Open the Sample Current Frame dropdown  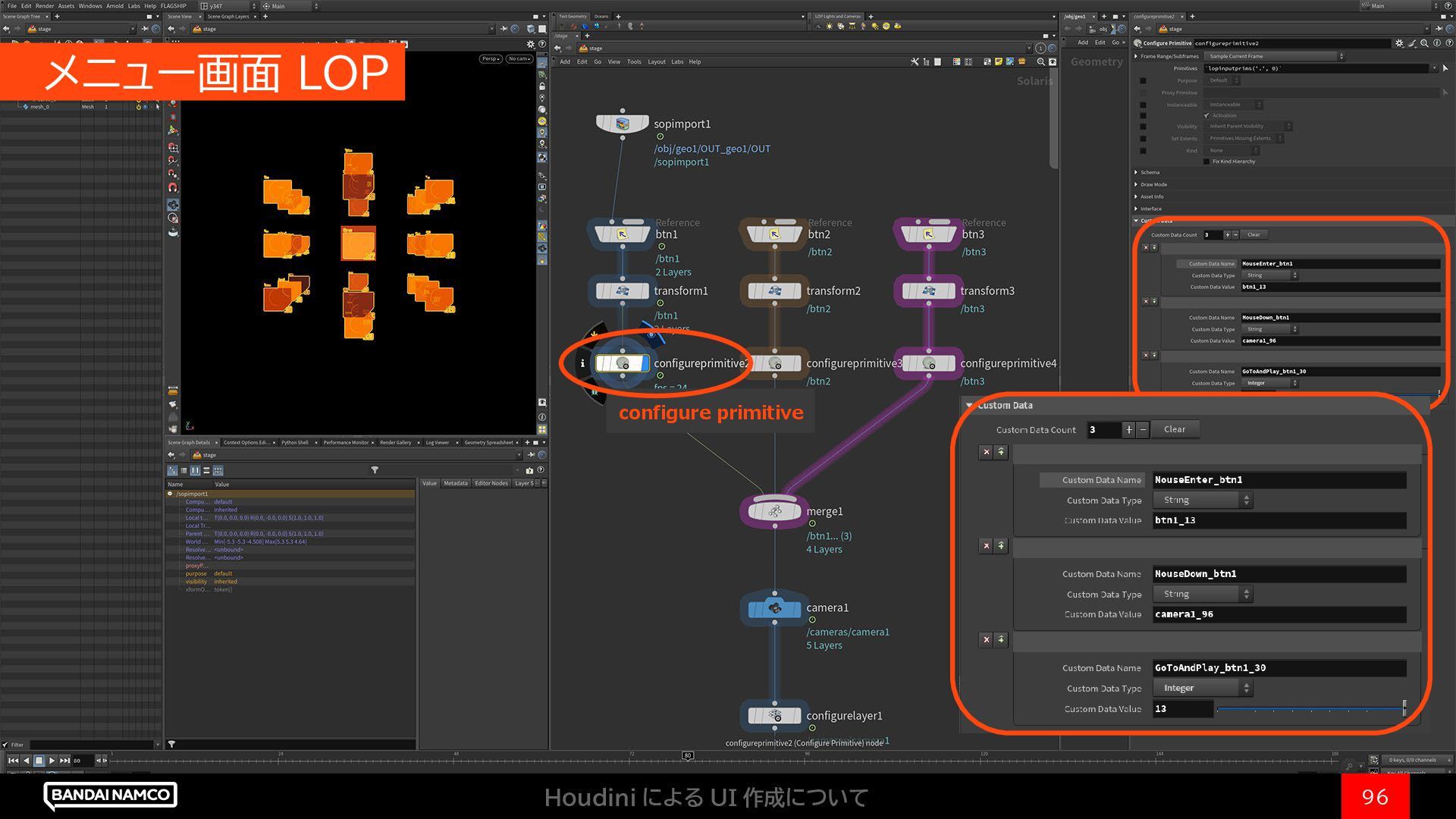pyautogui.click(x=1274, y=56)
